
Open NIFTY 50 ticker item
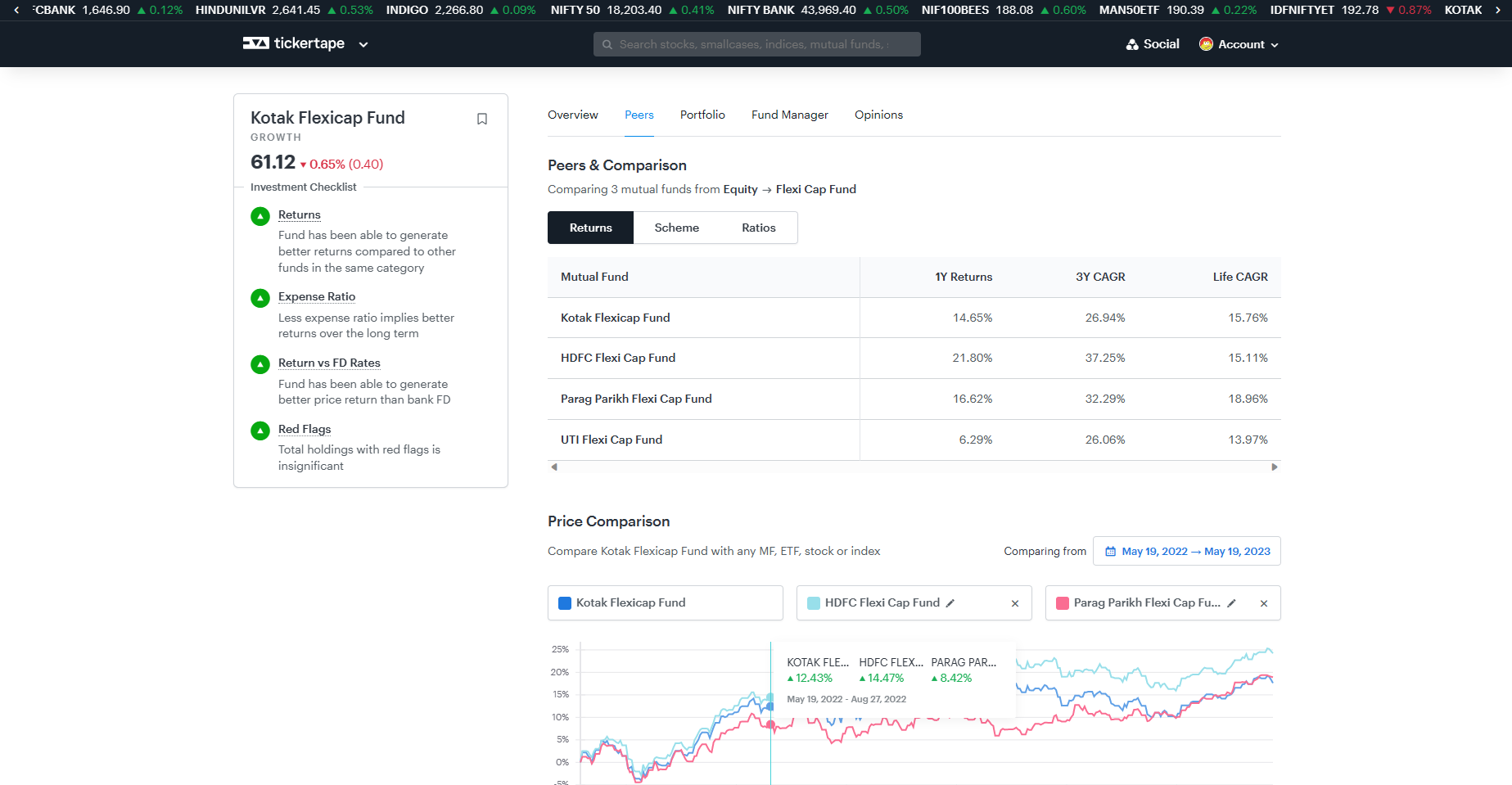pos(632,10)
